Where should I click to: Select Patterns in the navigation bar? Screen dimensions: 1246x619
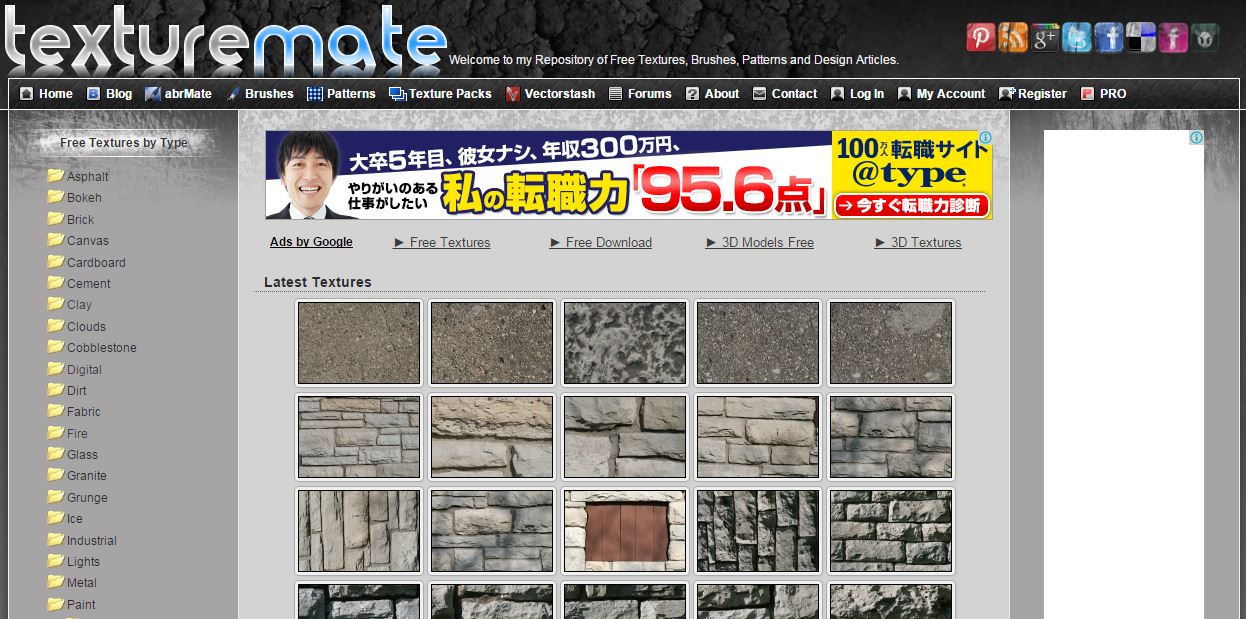click(x=341, y=94)
